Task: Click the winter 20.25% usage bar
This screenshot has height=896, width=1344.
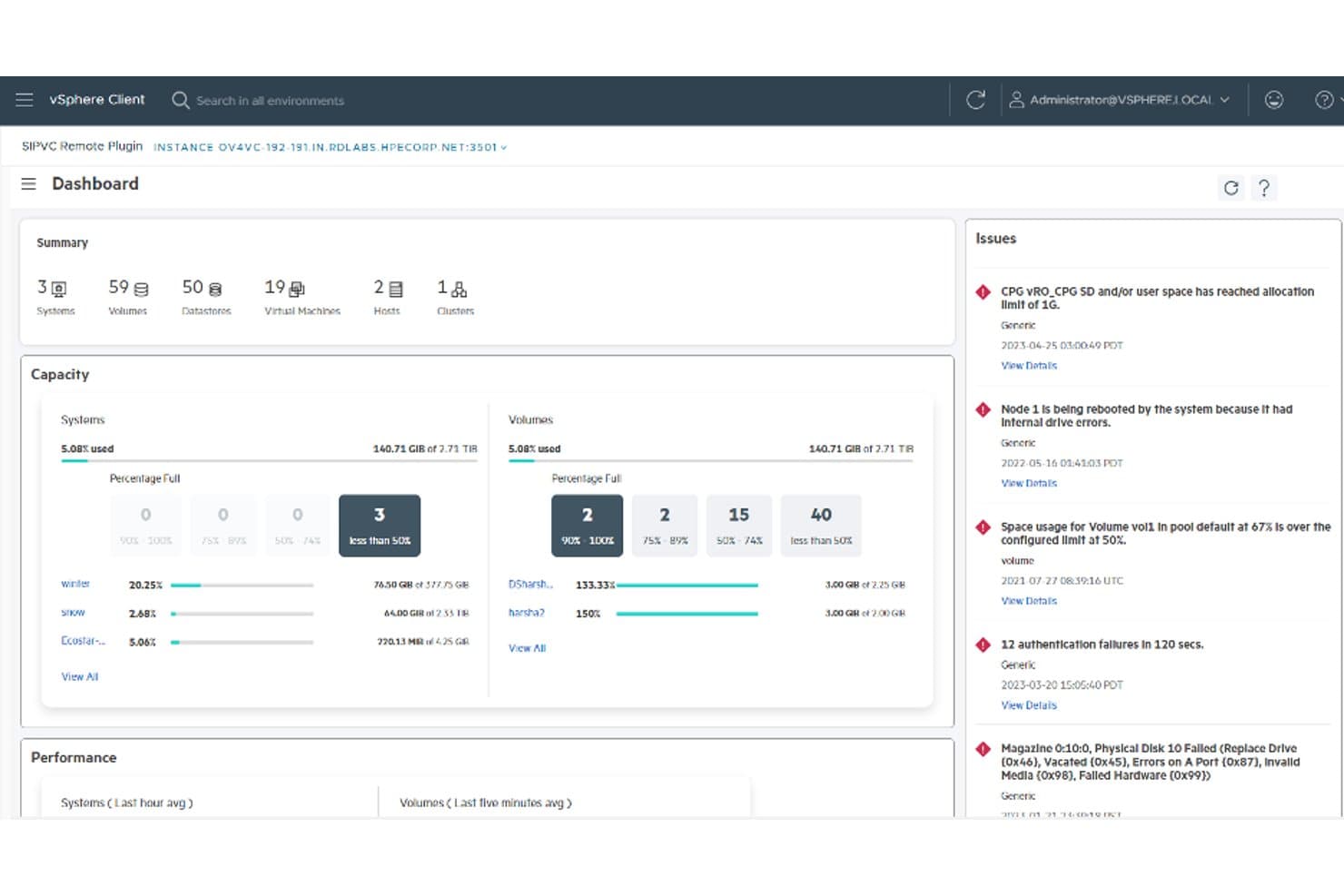Action: click(242, 586)
